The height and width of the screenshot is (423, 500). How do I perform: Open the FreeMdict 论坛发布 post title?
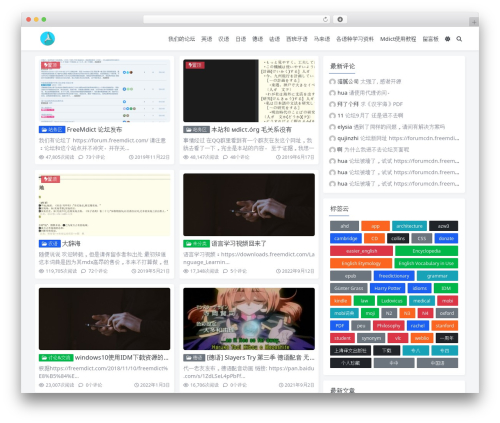coord(94,130)
